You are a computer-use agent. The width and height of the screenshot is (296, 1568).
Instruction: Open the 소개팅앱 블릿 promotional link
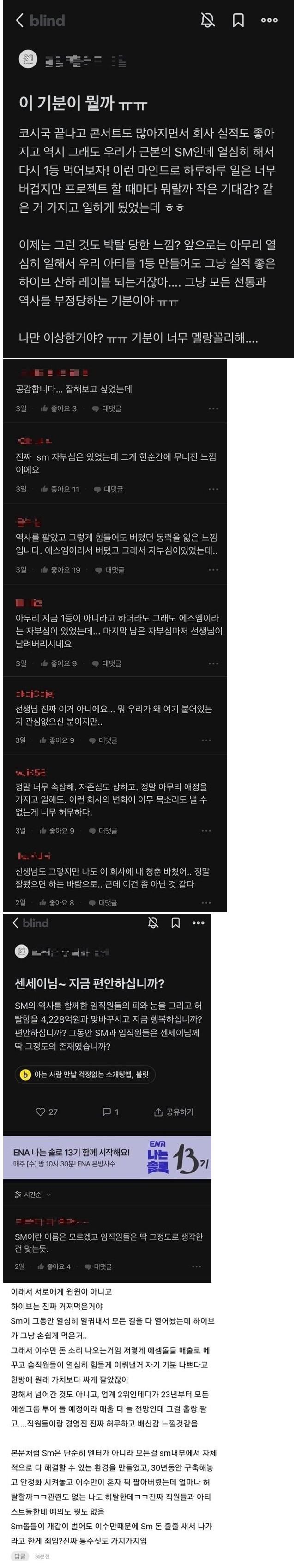click(85, 1074)
